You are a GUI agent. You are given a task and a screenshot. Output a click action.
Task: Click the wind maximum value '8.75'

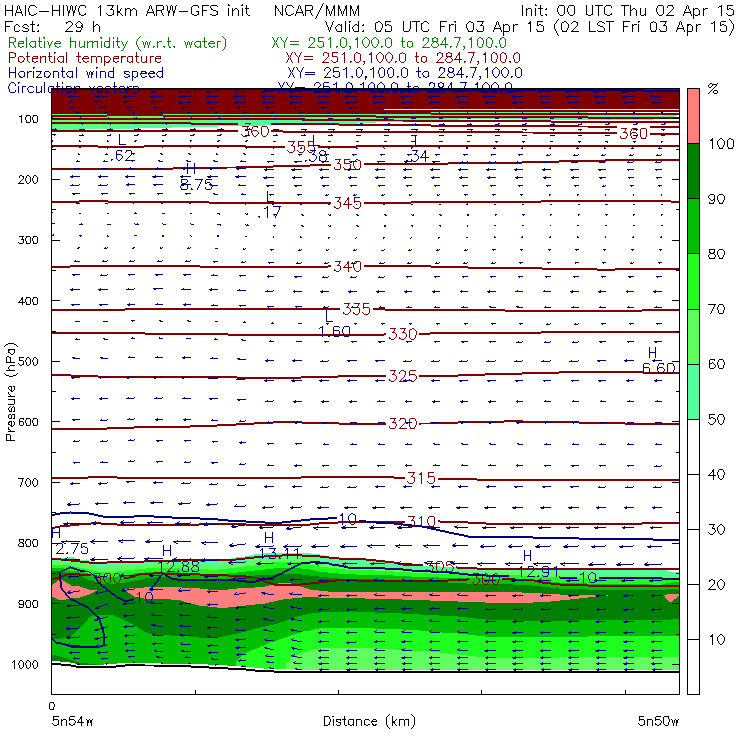pos(196,185)
